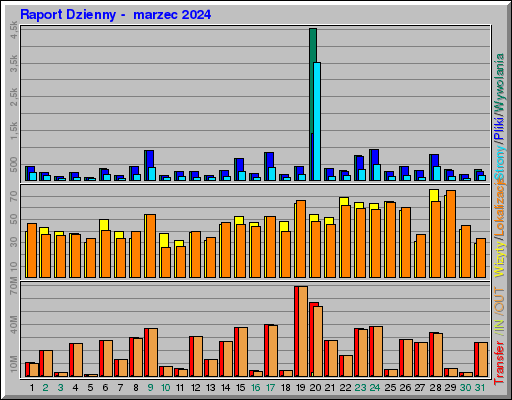Click day label 16 on x-axis
Screen dimensions: 512x400
tap(255, 388)
